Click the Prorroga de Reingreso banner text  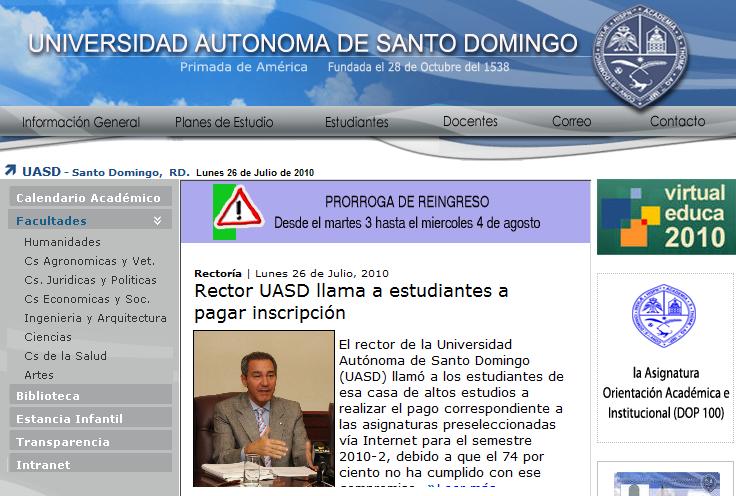(407, 212)
